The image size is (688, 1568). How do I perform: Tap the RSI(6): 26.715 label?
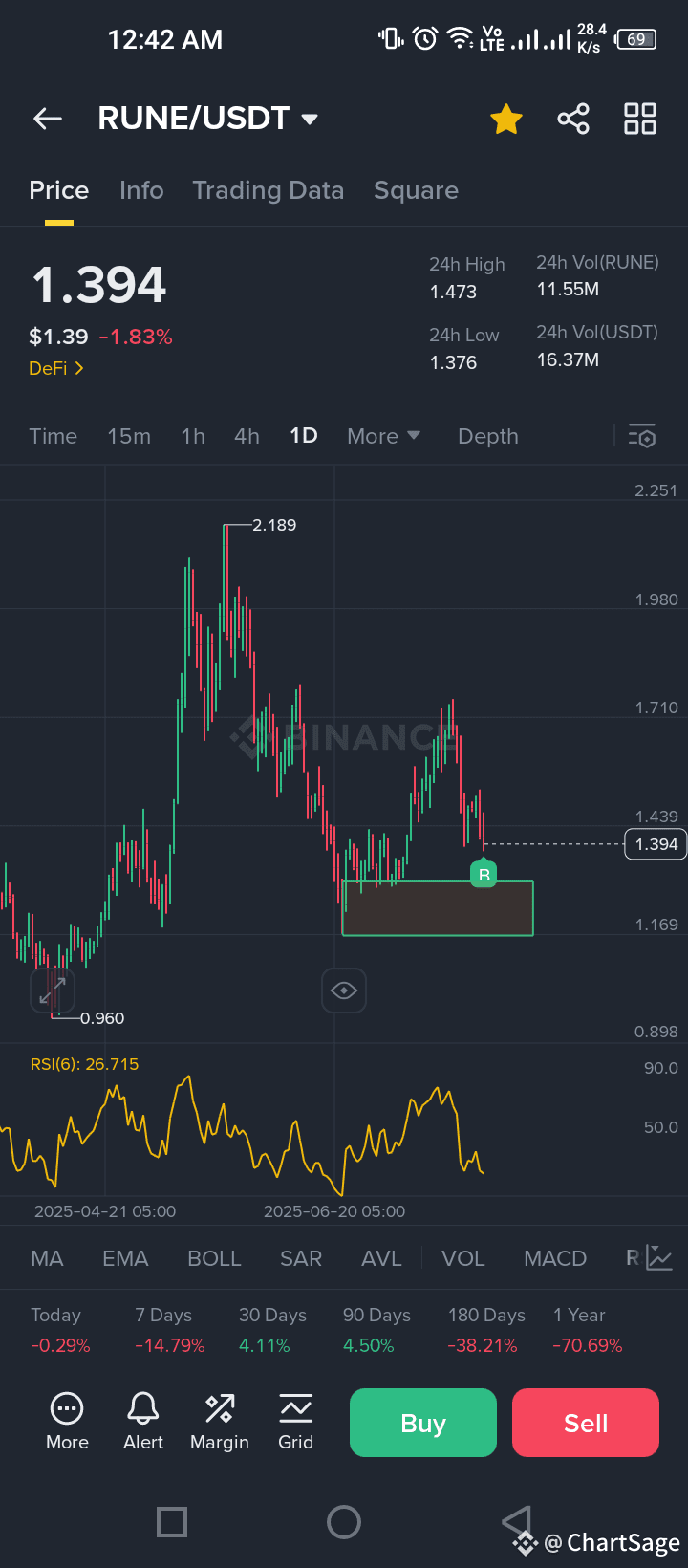click(84, 1064)
